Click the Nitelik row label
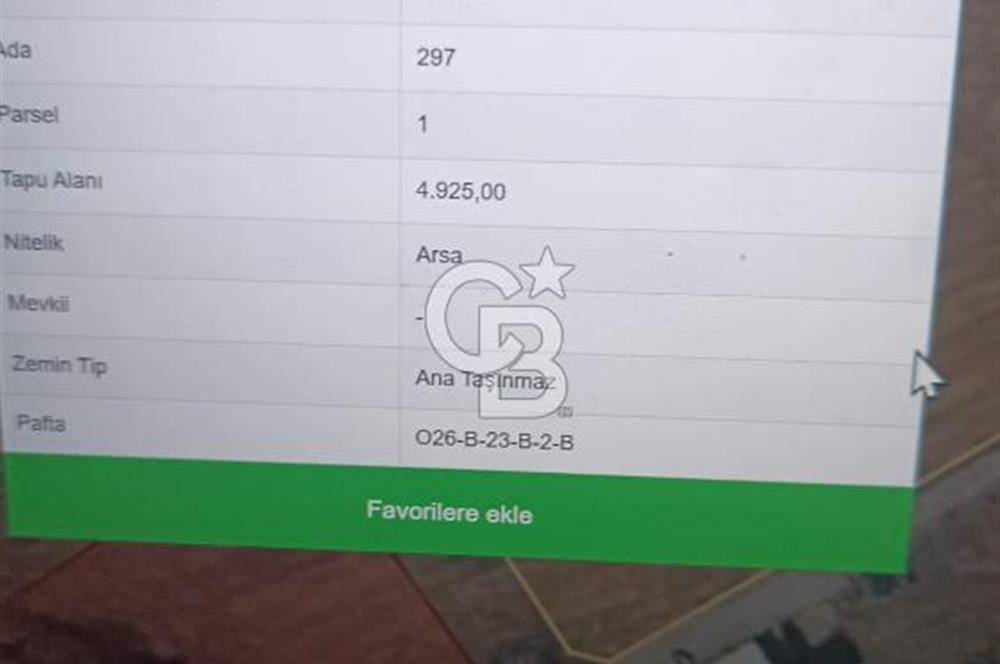 tap(34, 242)
